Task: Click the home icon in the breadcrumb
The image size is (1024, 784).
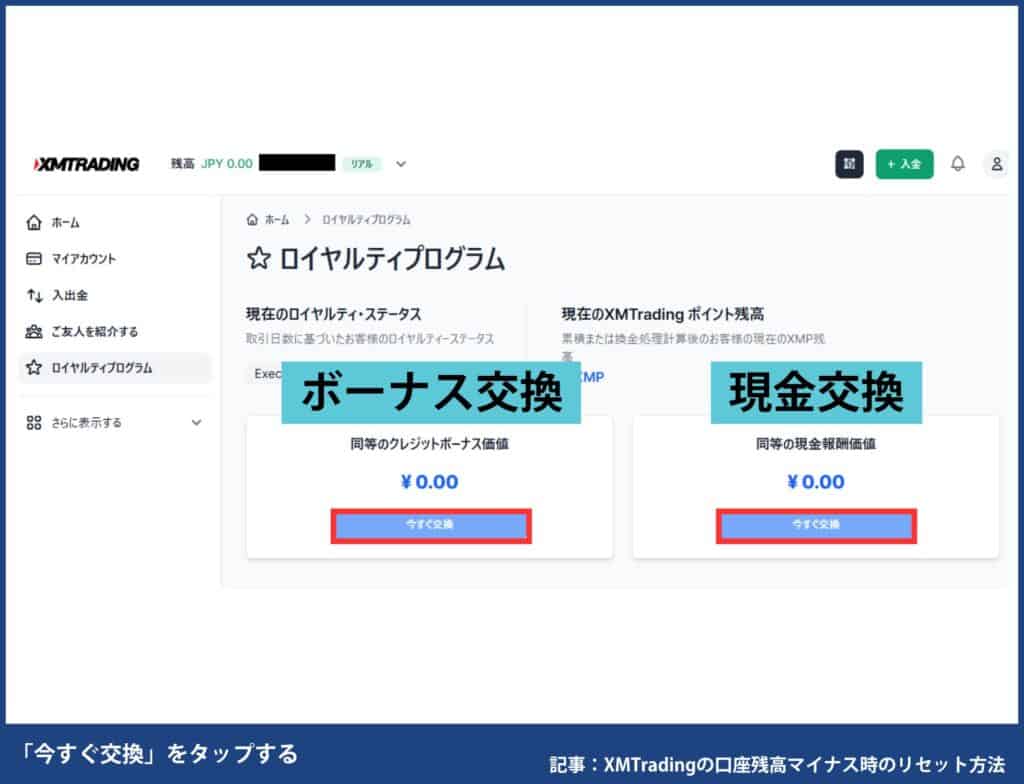Action: point(252,220)
